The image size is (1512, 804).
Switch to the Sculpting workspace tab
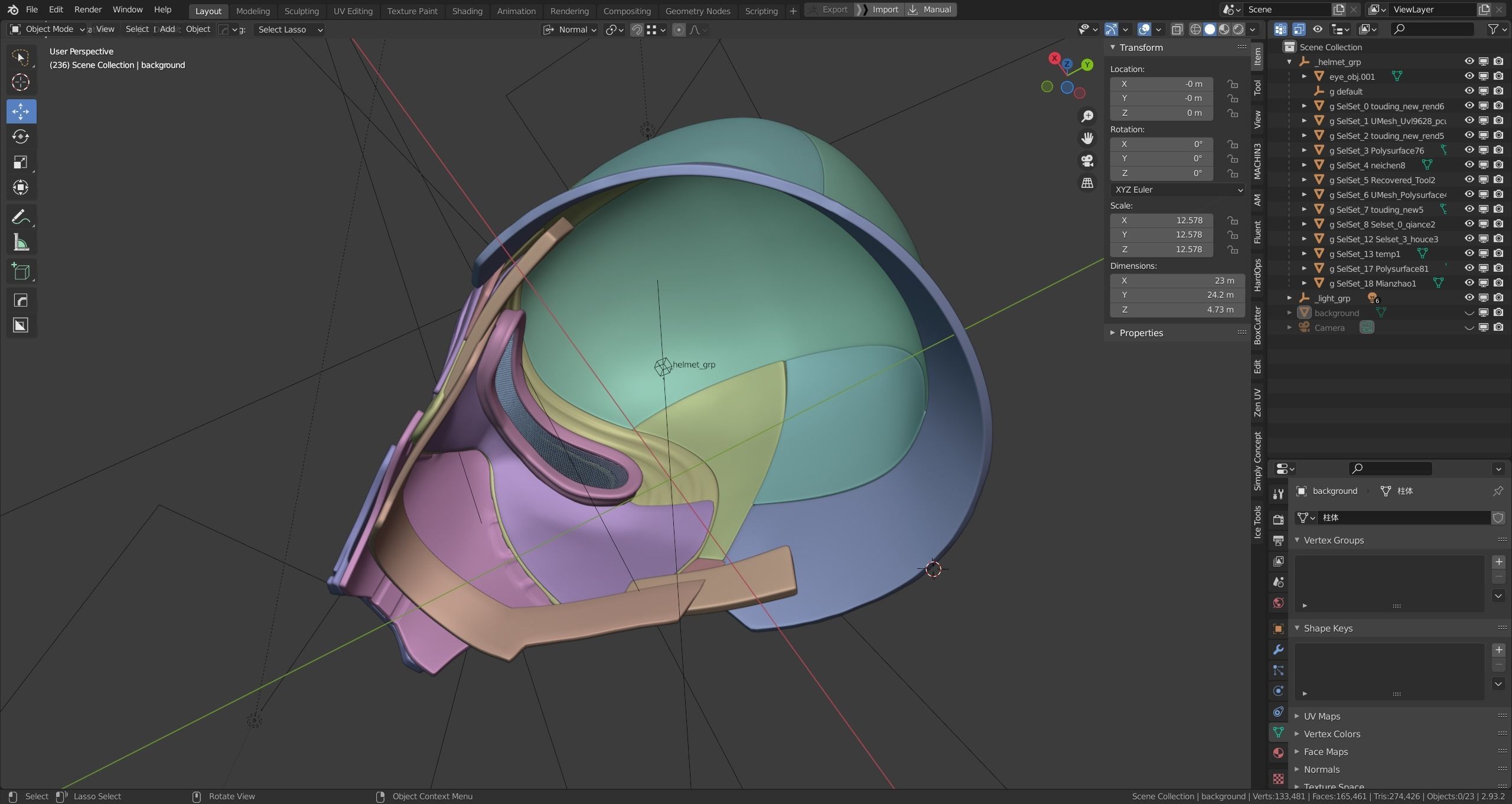coord(301,11)
